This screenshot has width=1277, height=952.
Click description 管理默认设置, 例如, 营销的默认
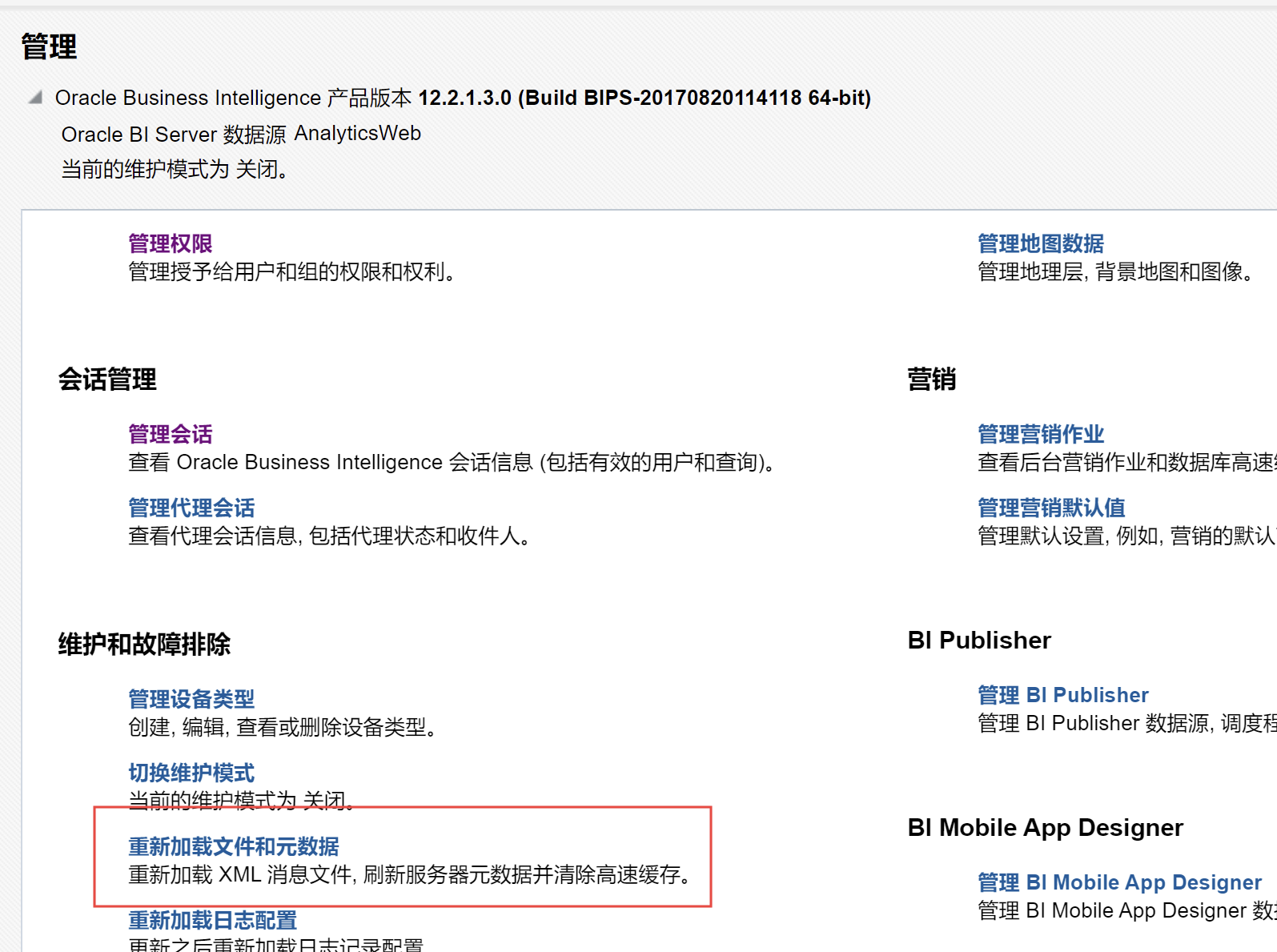pos(1127,536)
